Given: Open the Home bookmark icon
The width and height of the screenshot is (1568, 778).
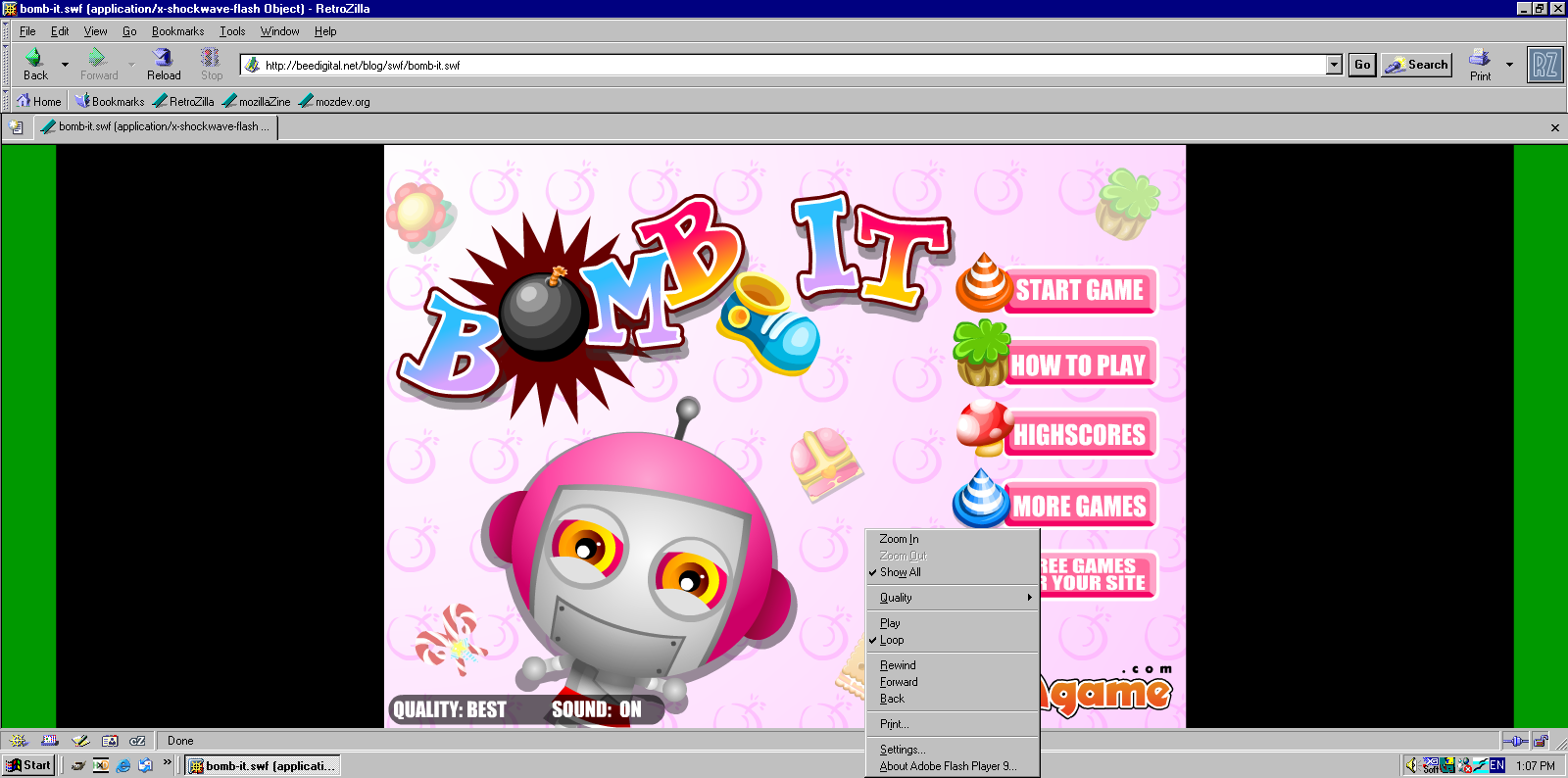Looking at the screenshot, I should click(24, 101).
